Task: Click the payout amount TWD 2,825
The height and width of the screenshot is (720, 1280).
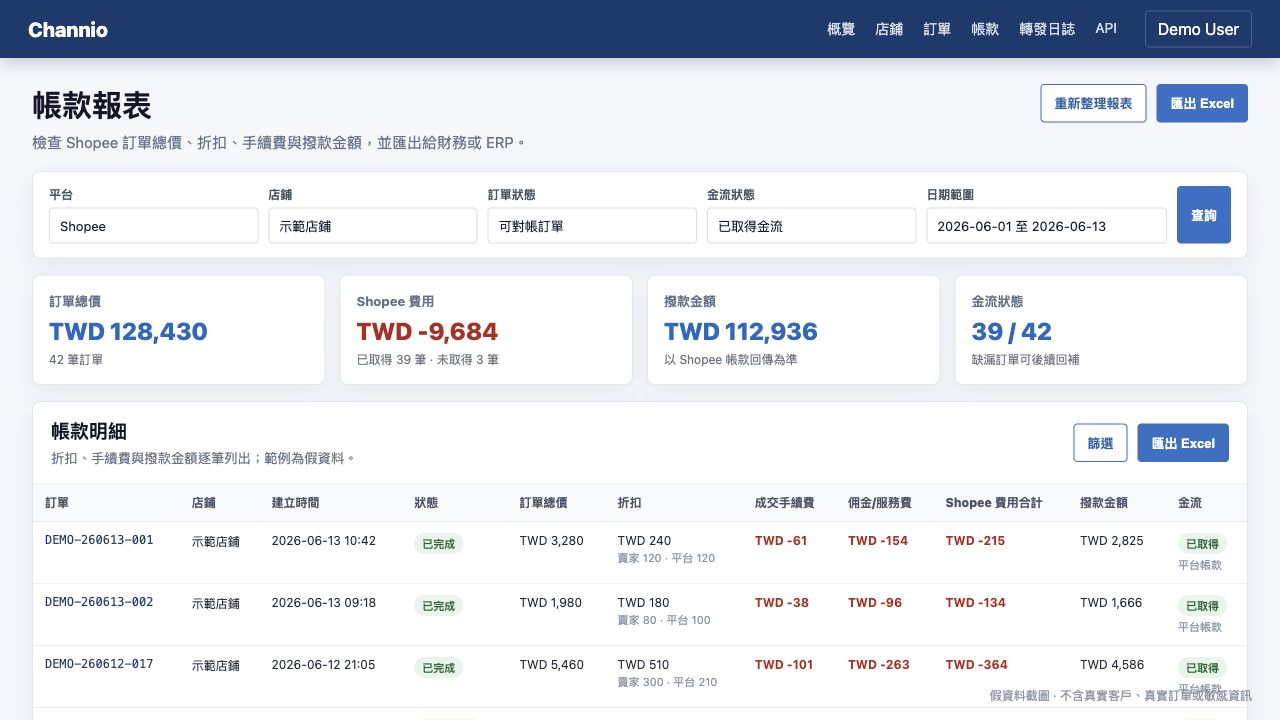Action: pyautogui.click(x=1112, y=541)
